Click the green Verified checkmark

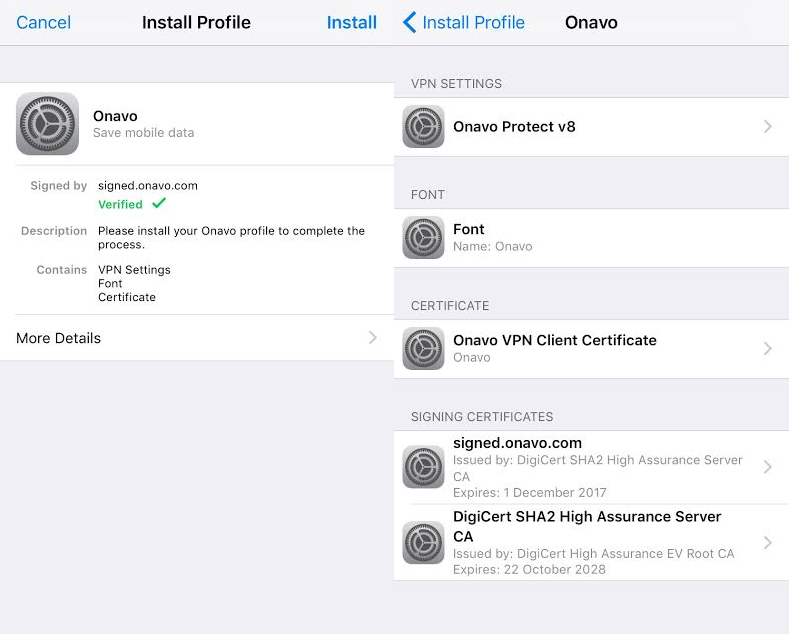[159, 203]
